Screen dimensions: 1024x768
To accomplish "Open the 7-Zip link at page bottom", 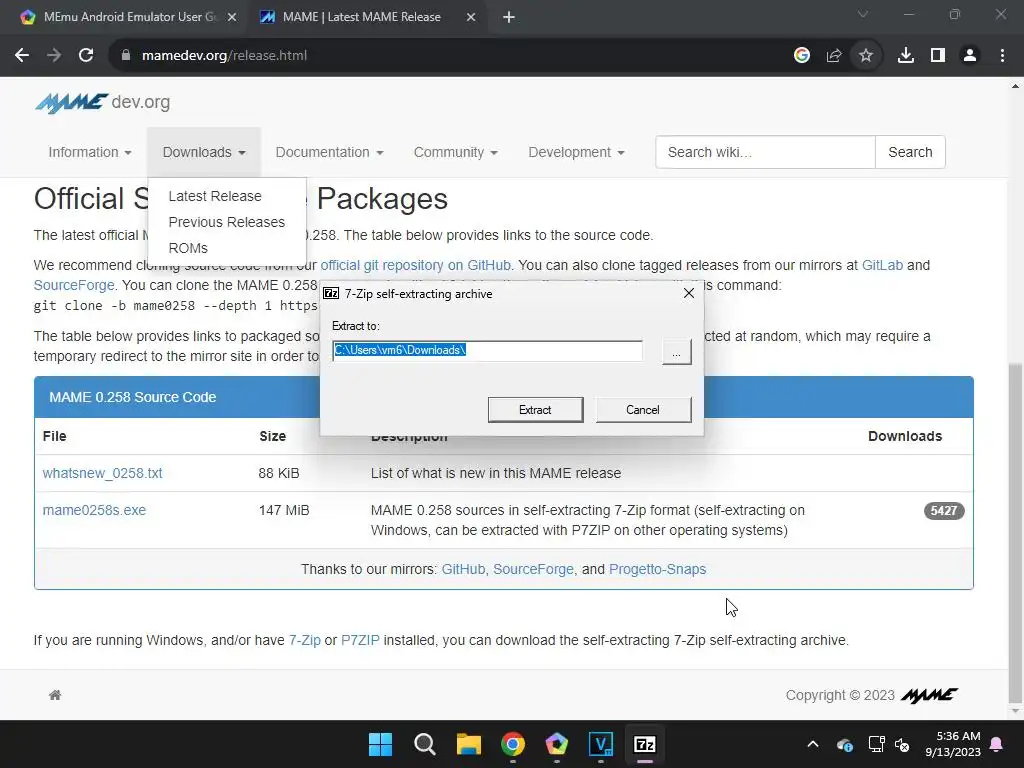I will pos(304,641).
